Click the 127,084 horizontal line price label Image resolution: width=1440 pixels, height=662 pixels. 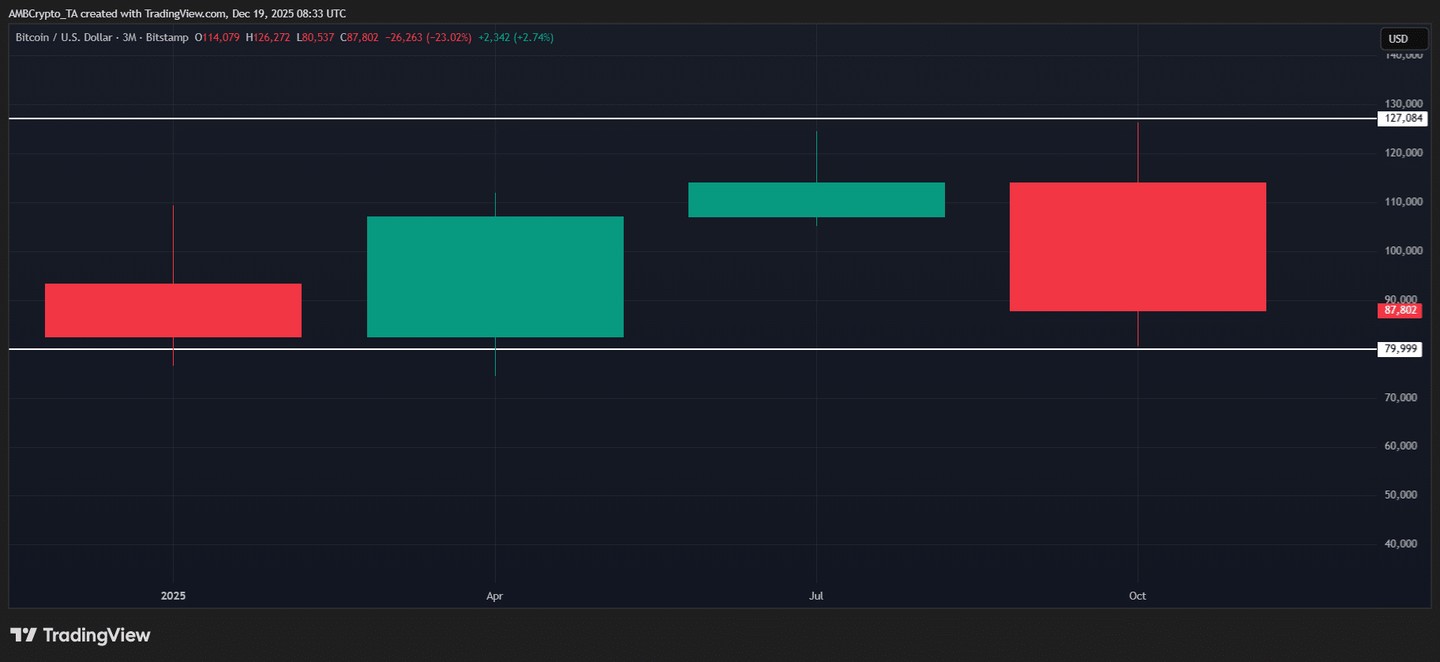[1400, 118]
